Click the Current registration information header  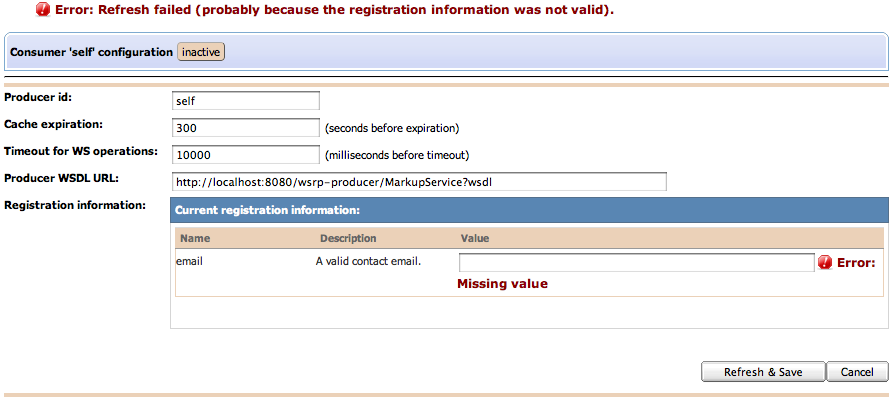pyautogui.click(x=267, y=211)
